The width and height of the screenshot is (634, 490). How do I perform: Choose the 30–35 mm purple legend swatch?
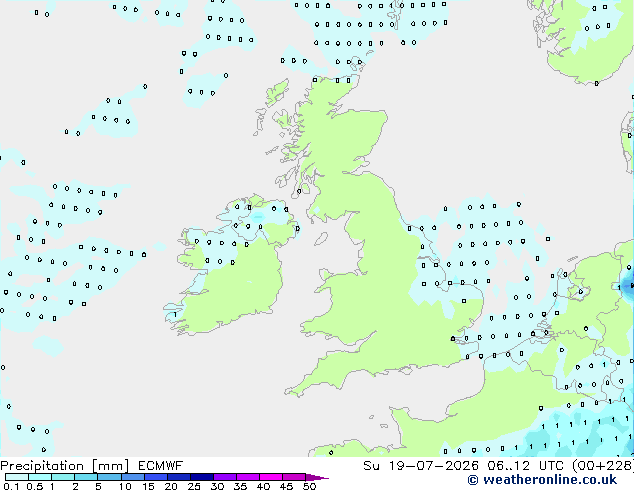pyautogui.click(x=225, y=477)
